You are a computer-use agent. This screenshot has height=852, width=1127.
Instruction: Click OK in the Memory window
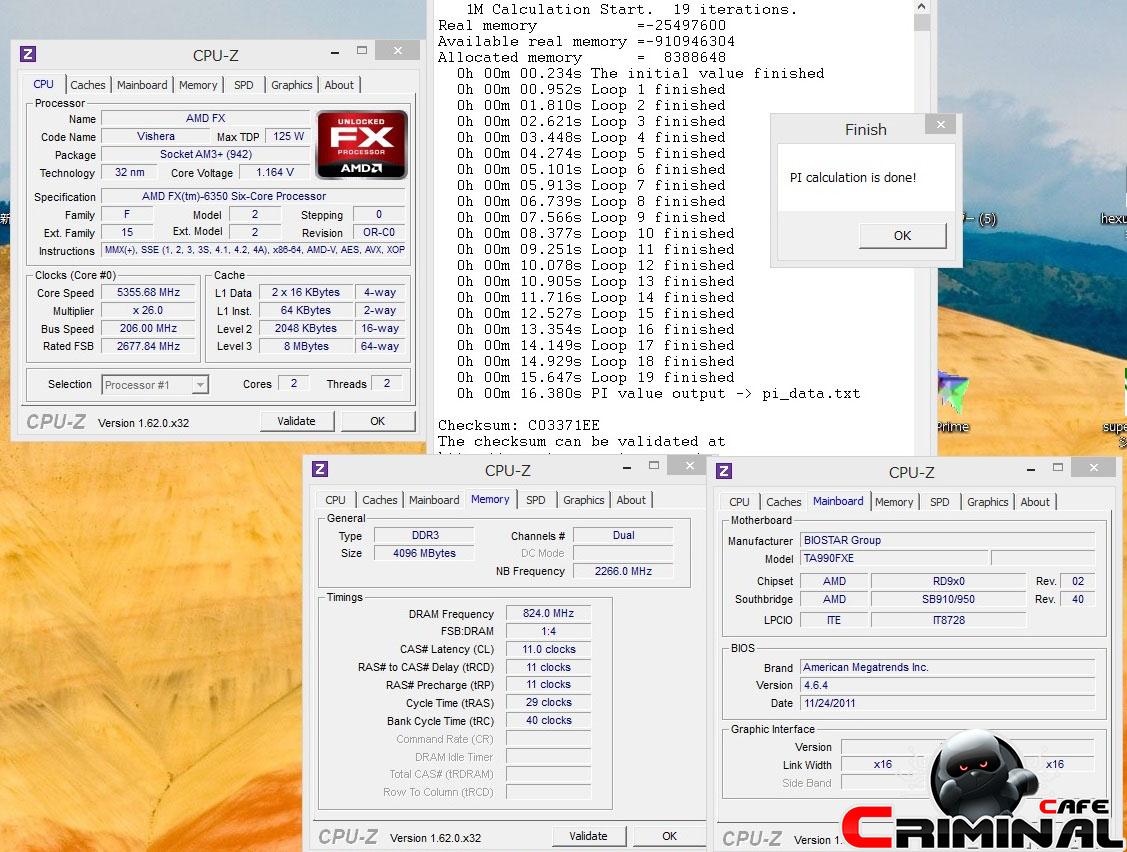[x=669, y=836]
